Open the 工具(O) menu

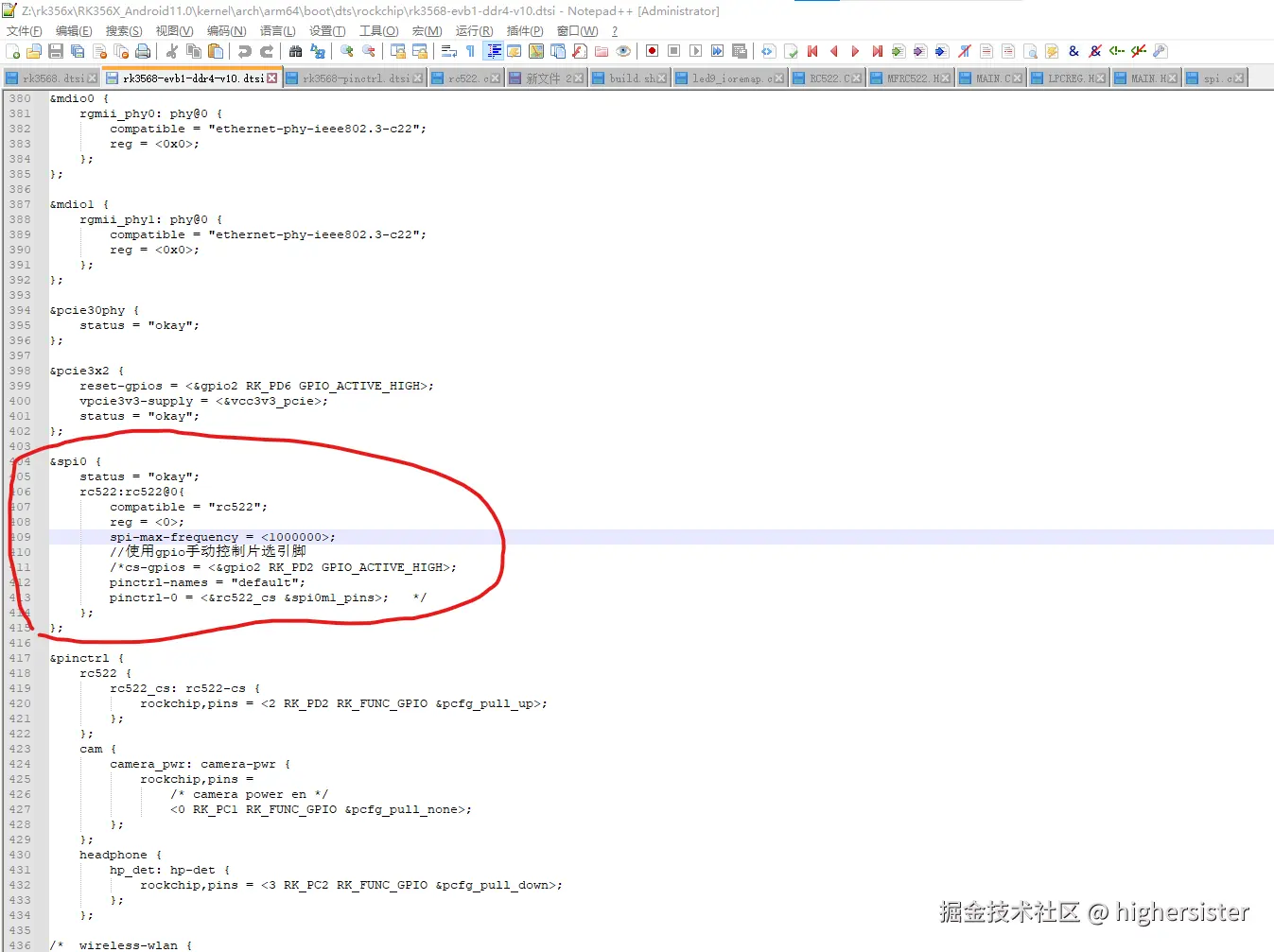tap(378, 31)
